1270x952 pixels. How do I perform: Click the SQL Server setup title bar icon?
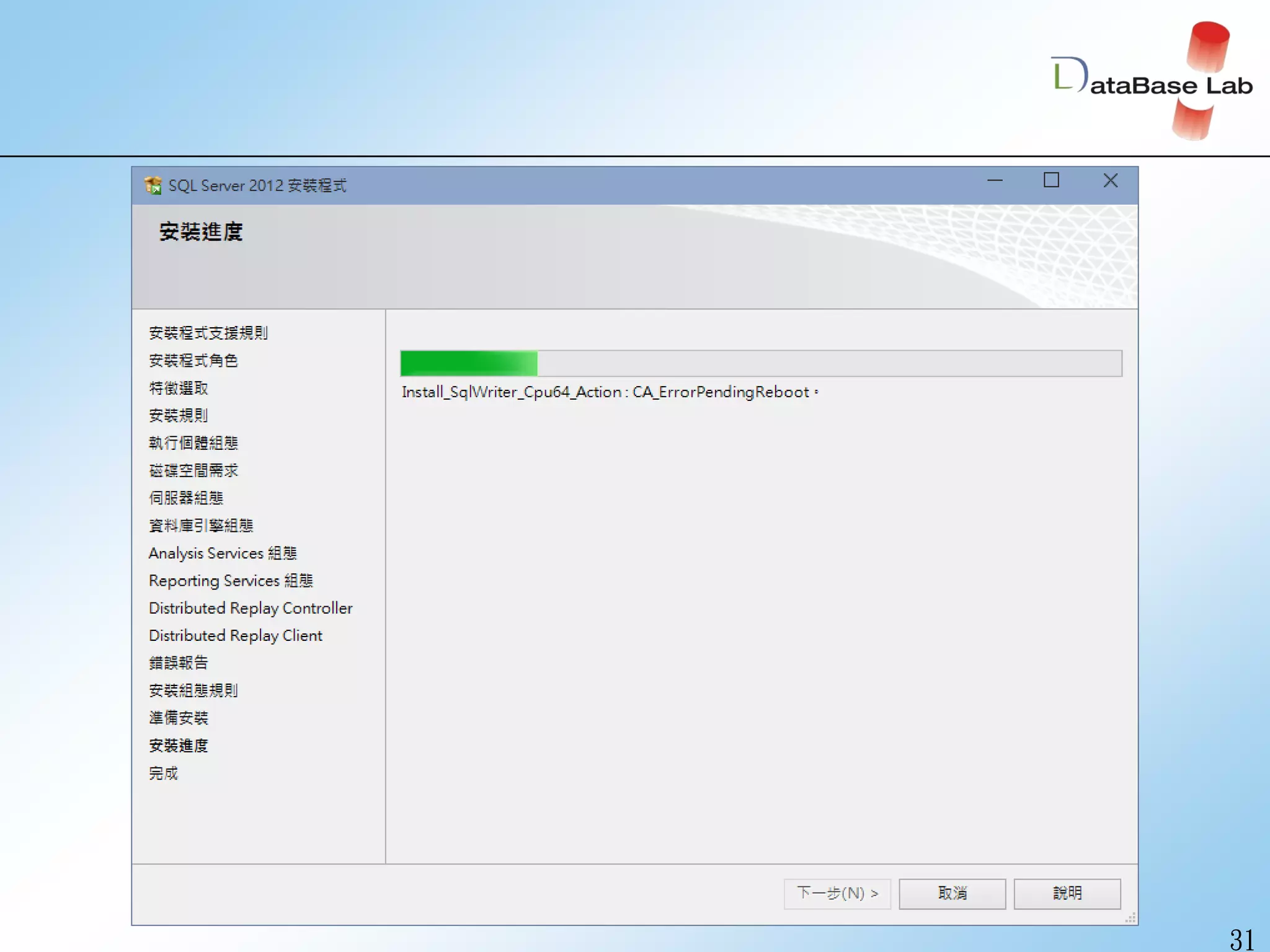pyautogui.click(x=153, y=185)
